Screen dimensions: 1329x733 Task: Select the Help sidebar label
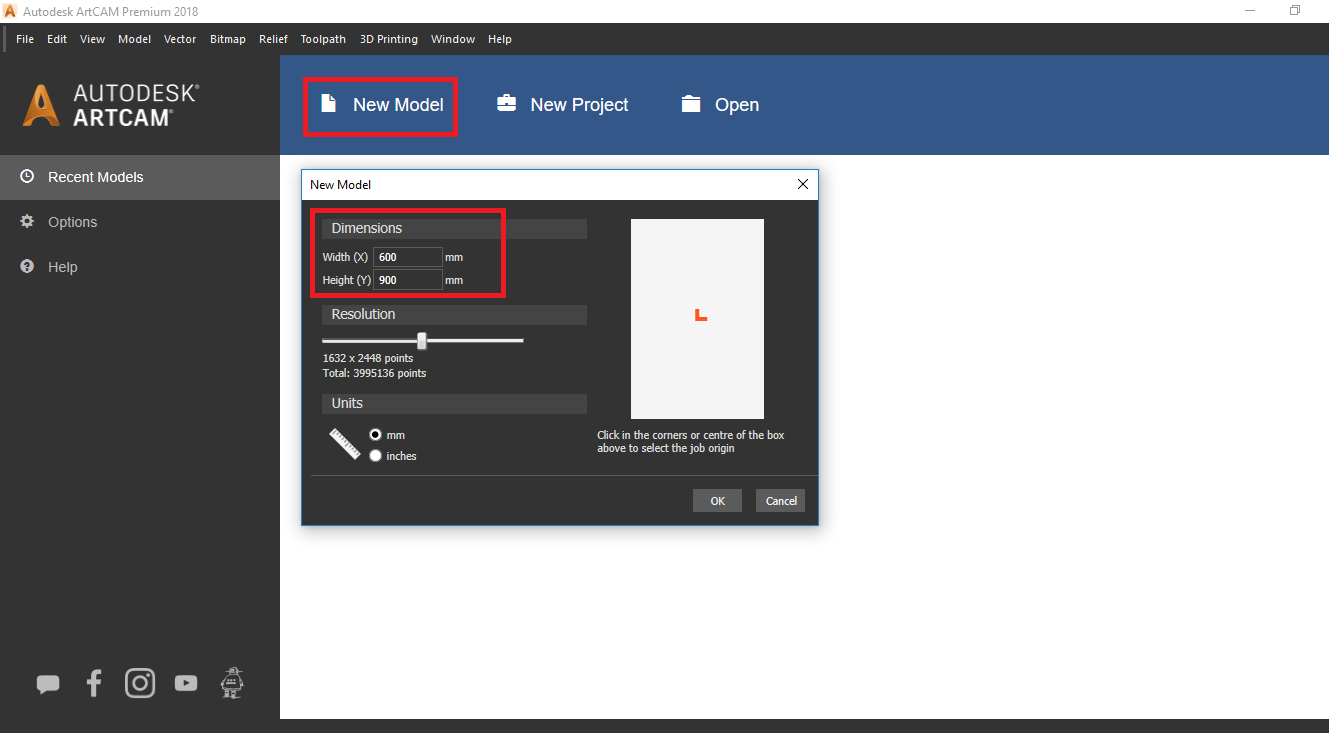click(x=63, y=267)
